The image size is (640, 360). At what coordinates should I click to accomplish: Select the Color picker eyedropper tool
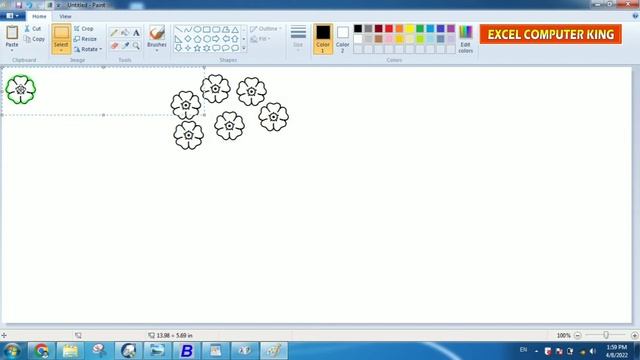point(125,45)
